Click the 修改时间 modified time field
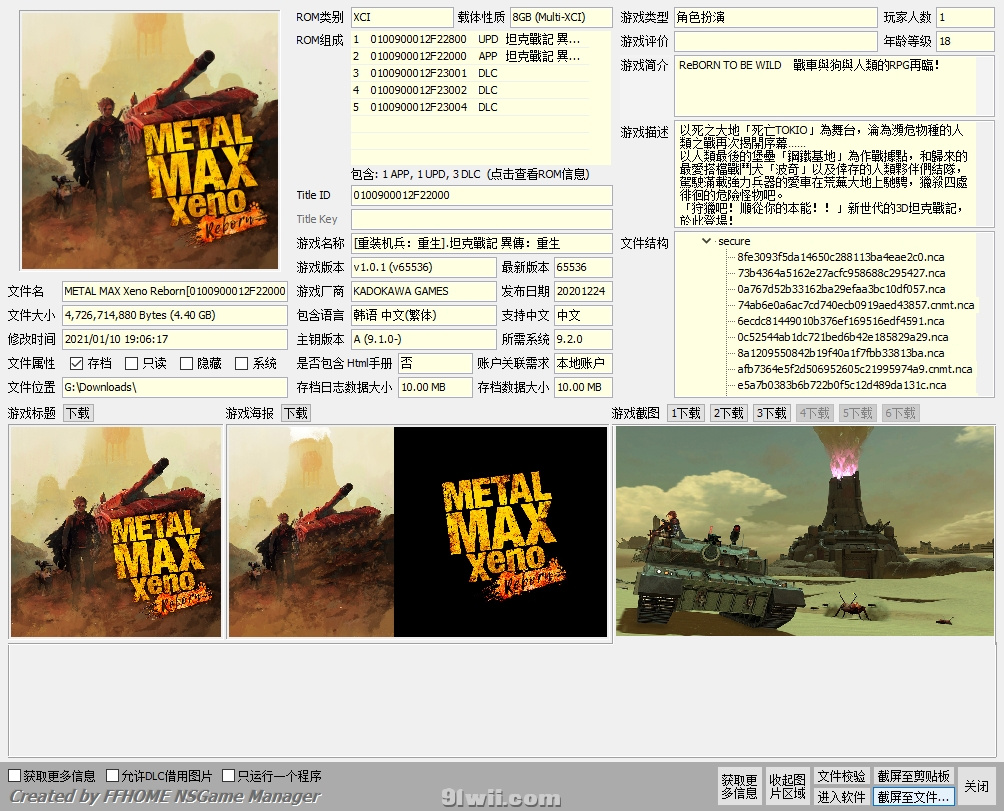Screen dimensions: 1004x811 [x=174, y=339]
